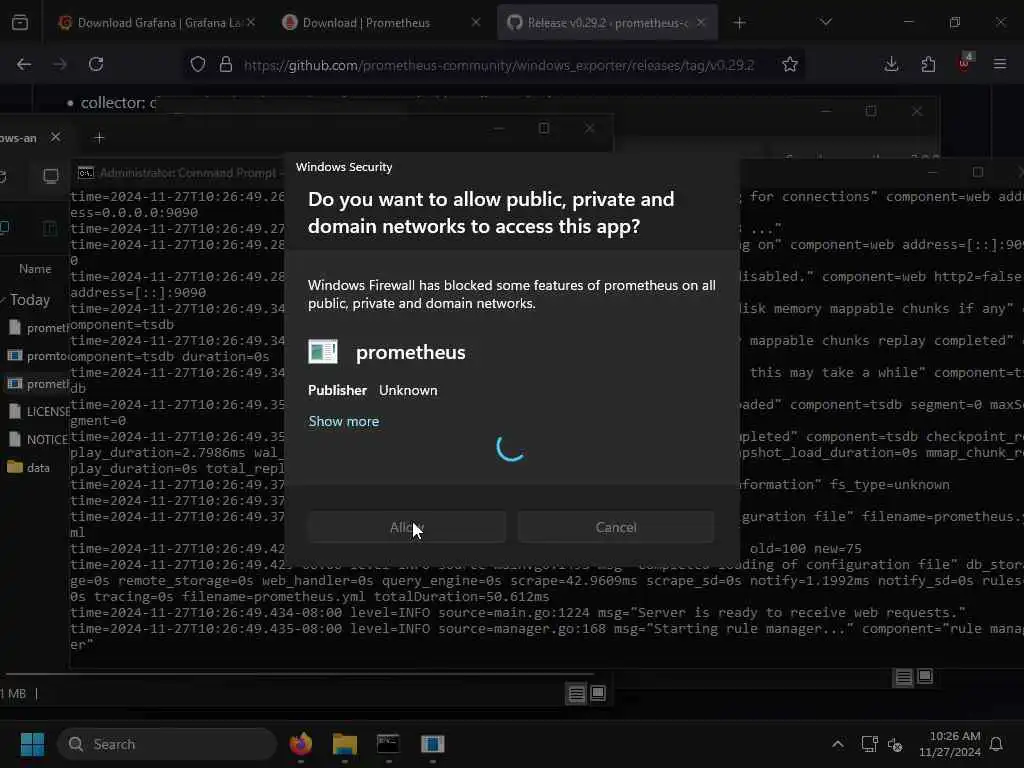Click the taskbar Search box
The image size is (1024, 768).
[167, 744]
